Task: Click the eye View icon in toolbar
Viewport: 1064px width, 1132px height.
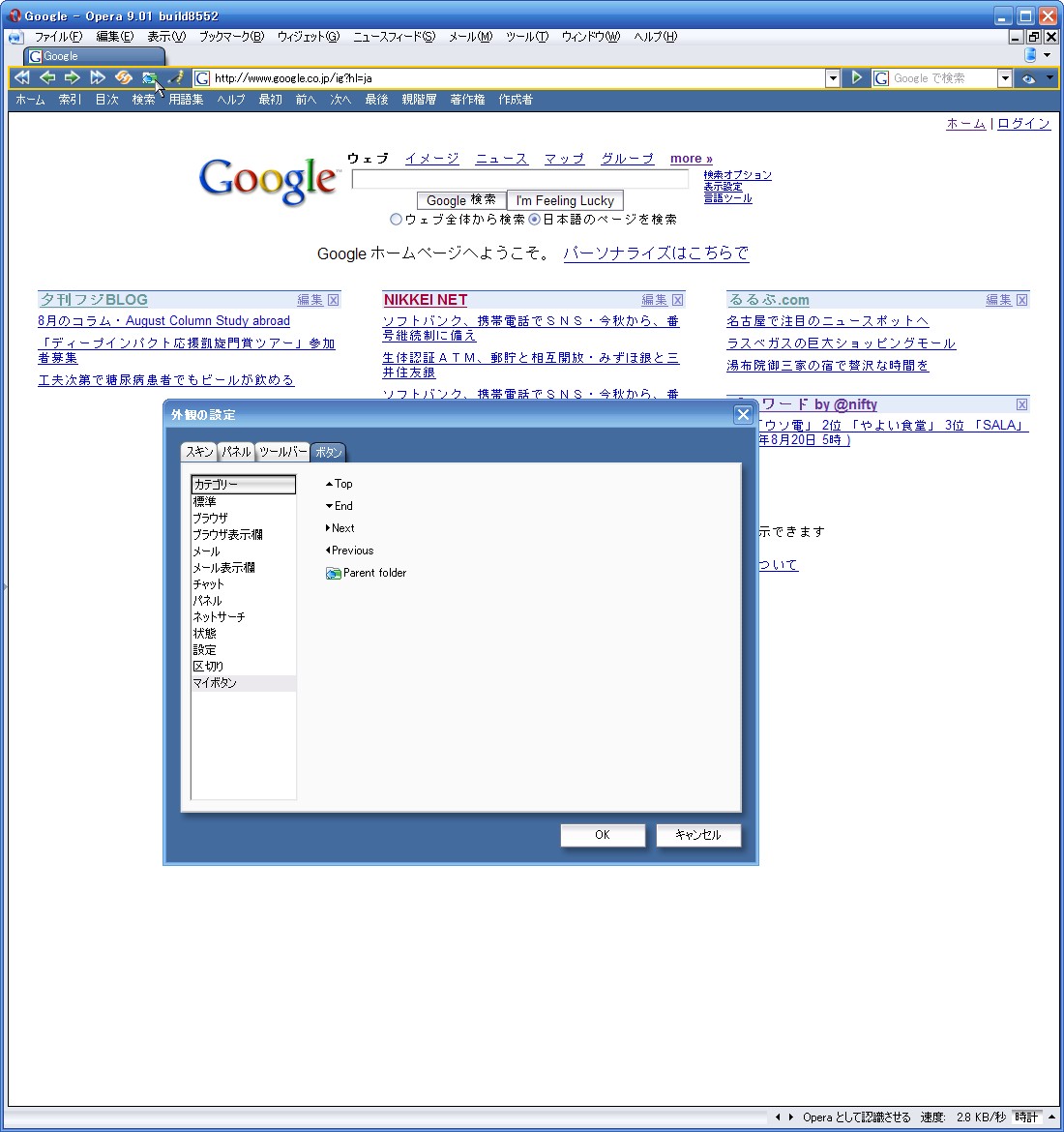Action: pos(1028,78)
